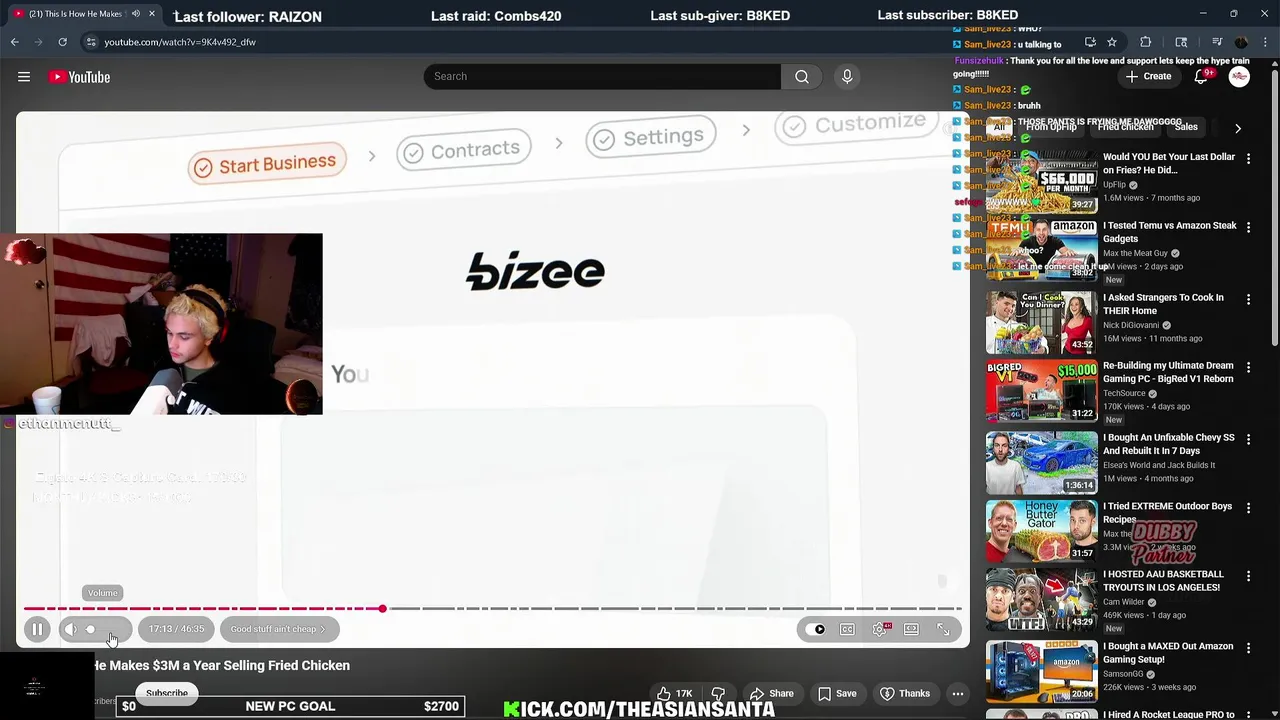Expand the 'Good stuff ain't cheap' chapter
Viewport: 1280px width, 720px height.
click(278, 629)
